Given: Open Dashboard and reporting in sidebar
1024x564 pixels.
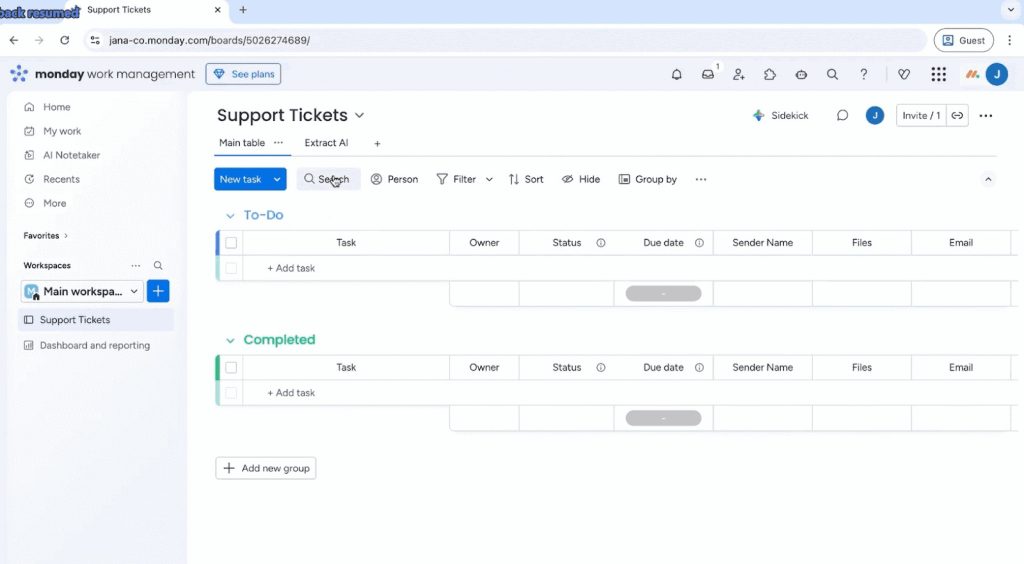Looking at the screenshot, I should point(94,346).
